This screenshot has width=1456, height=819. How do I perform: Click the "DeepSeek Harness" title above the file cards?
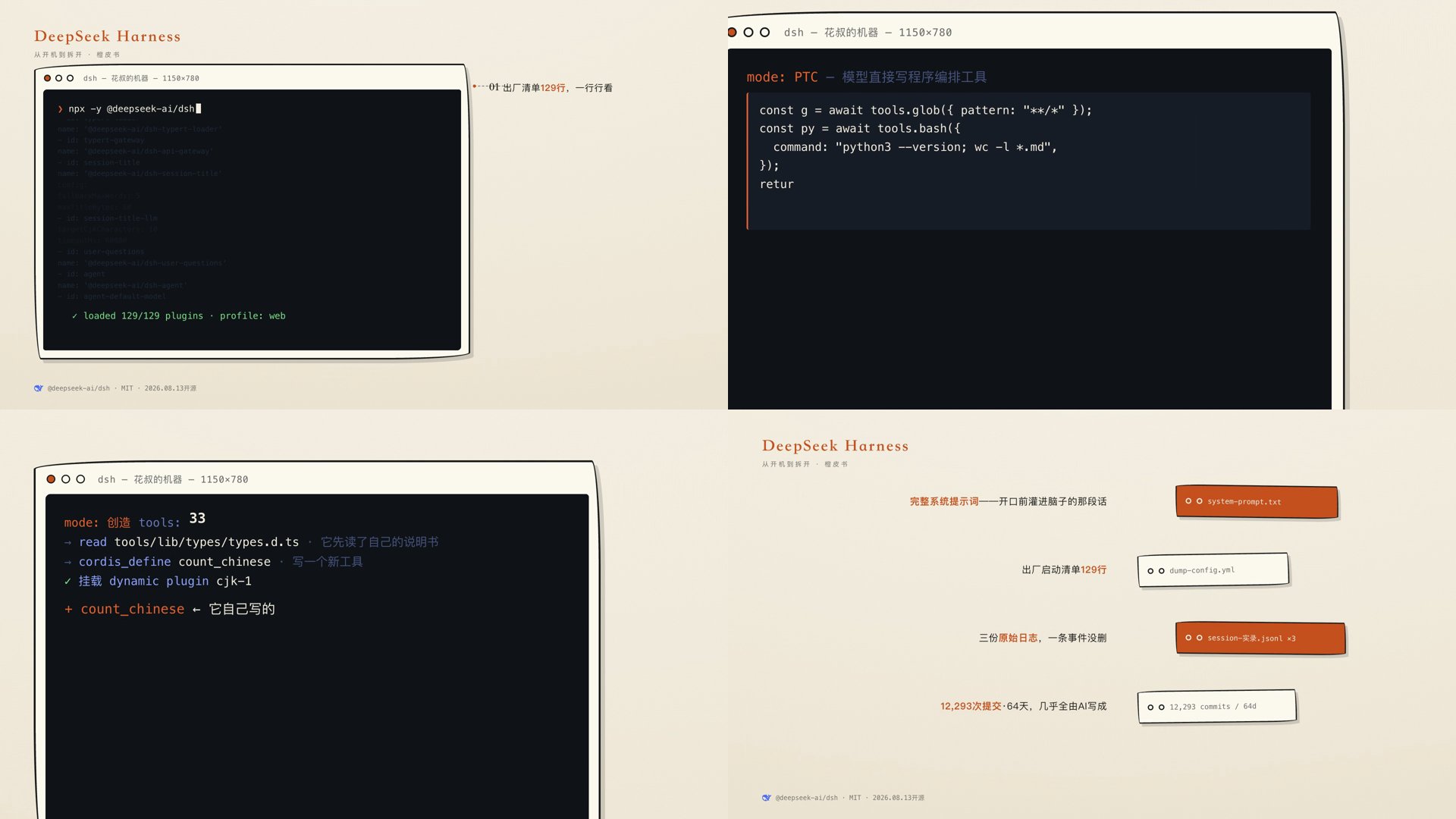835,446
